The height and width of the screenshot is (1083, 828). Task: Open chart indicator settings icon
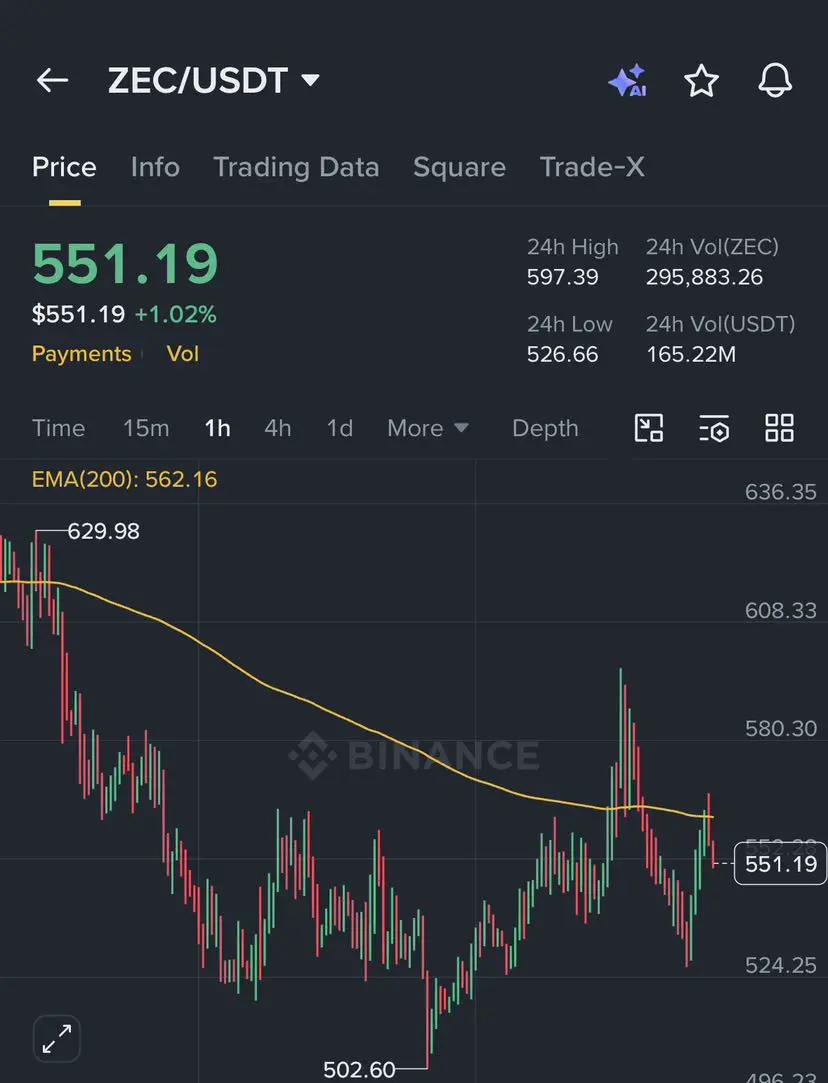pyautogui.click(x=714, y=428)
